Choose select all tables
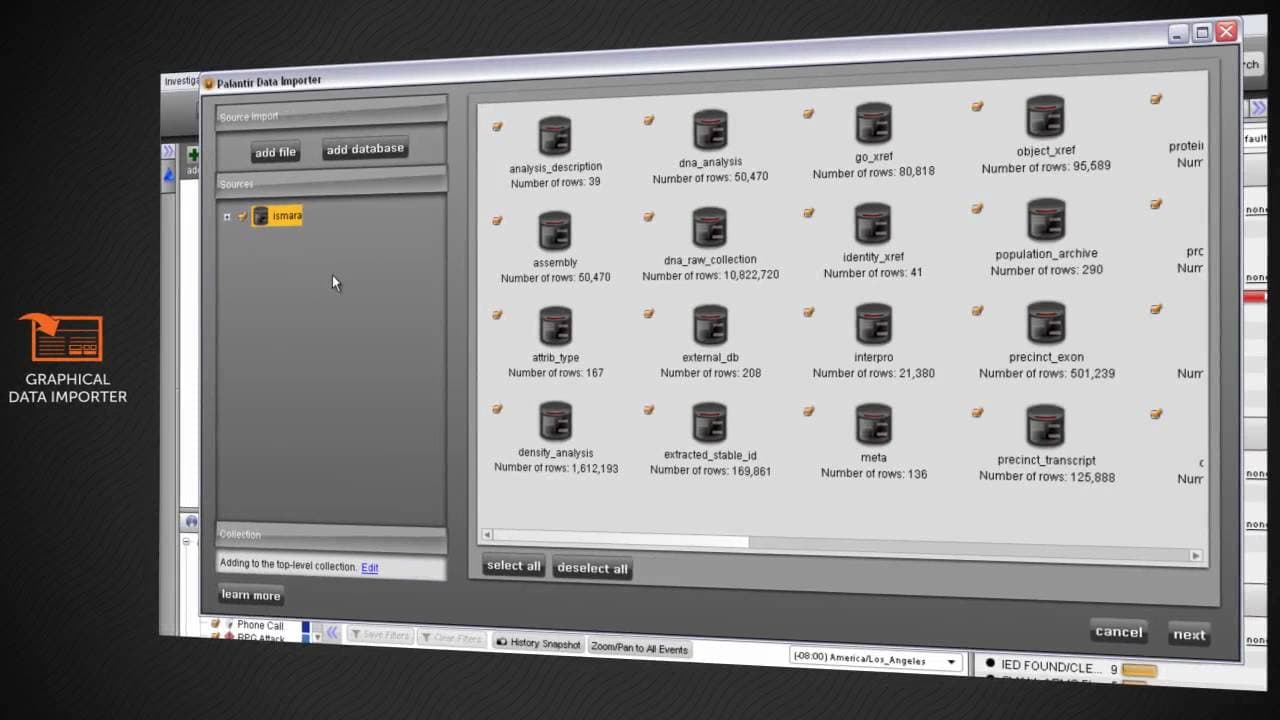Viewport: 1280px width, 720px height. coord(513,566)
